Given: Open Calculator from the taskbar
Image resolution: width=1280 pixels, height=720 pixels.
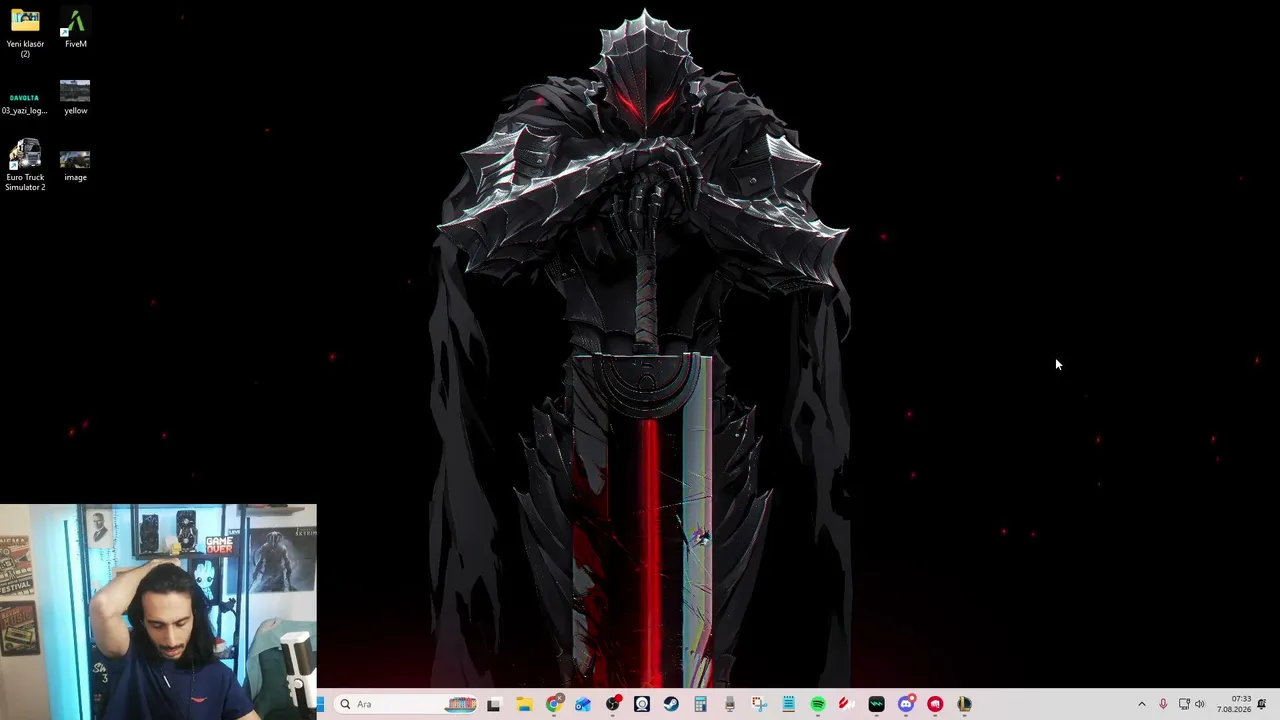Looking at the screenshot, I should [701, 704].
